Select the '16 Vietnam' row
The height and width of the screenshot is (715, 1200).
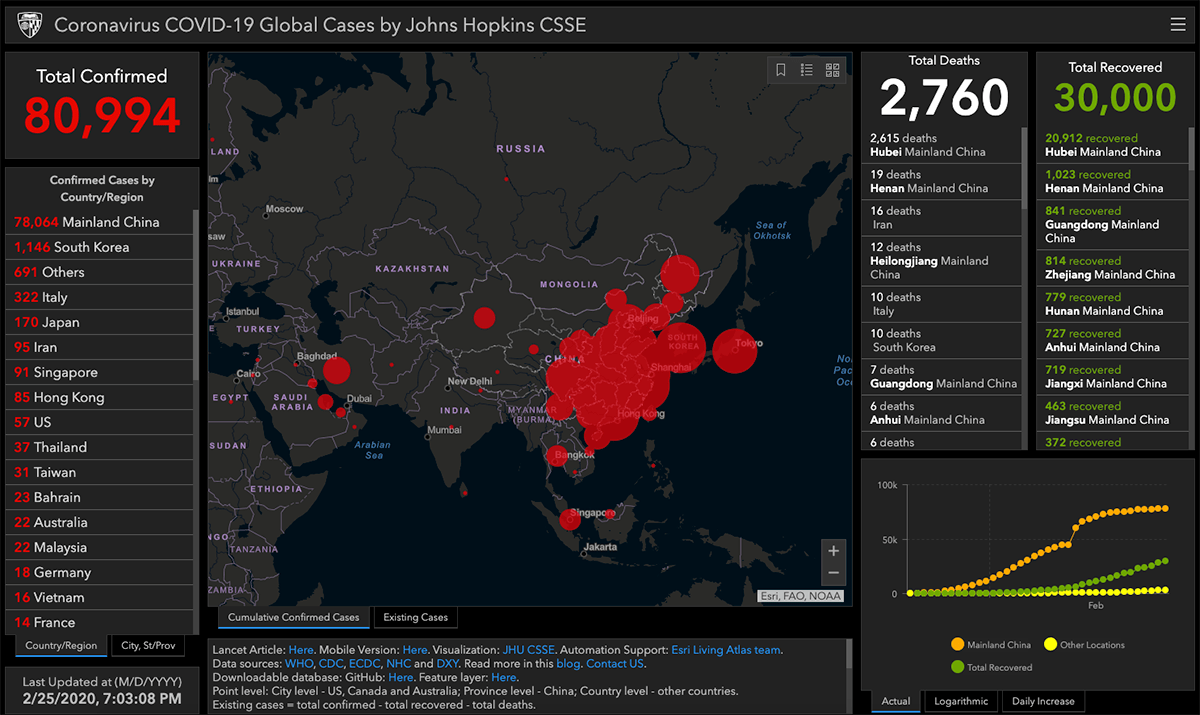tap(100, 597)
